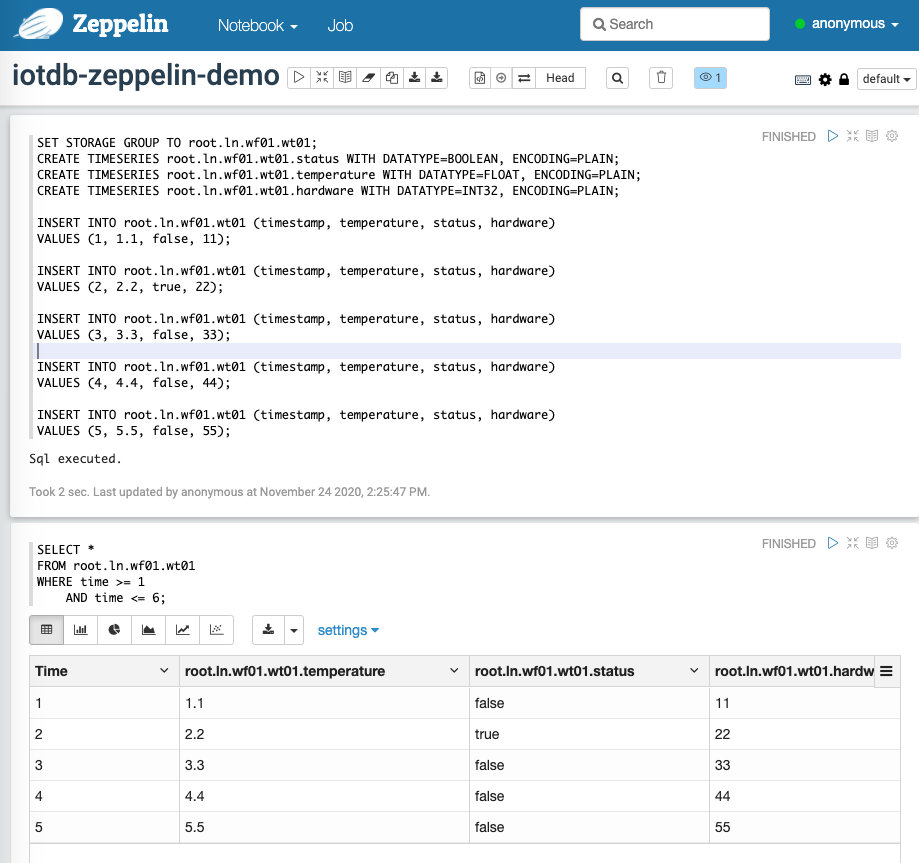
Task: Run the SELECT query paragraph
Action: tap(833, 543)
